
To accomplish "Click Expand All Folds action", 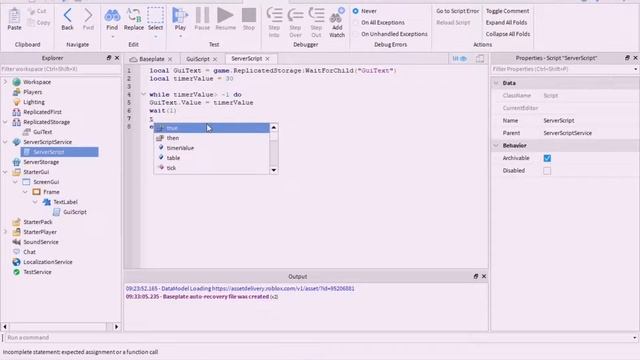I will [506, 22].
